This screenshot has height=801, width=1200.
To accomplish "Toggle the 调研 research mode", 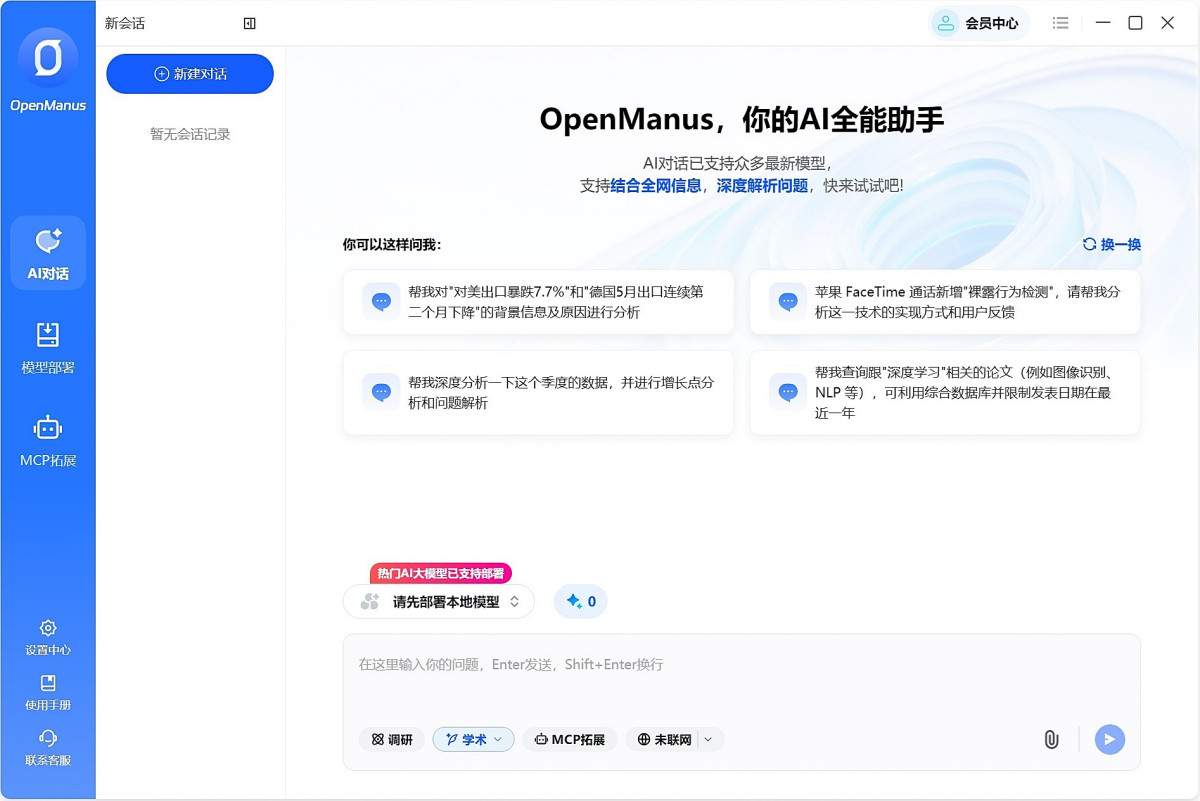I will click(392, 739).
